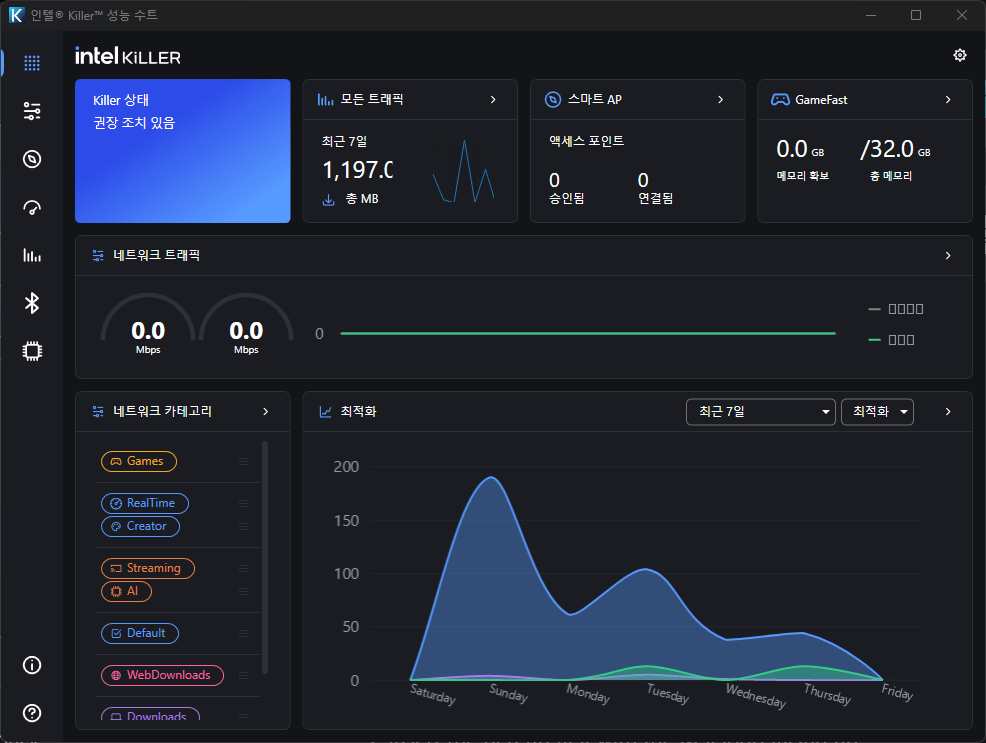Click the Tuesday label on chart axis
986x743 pixels.
[x=668, y=694]
